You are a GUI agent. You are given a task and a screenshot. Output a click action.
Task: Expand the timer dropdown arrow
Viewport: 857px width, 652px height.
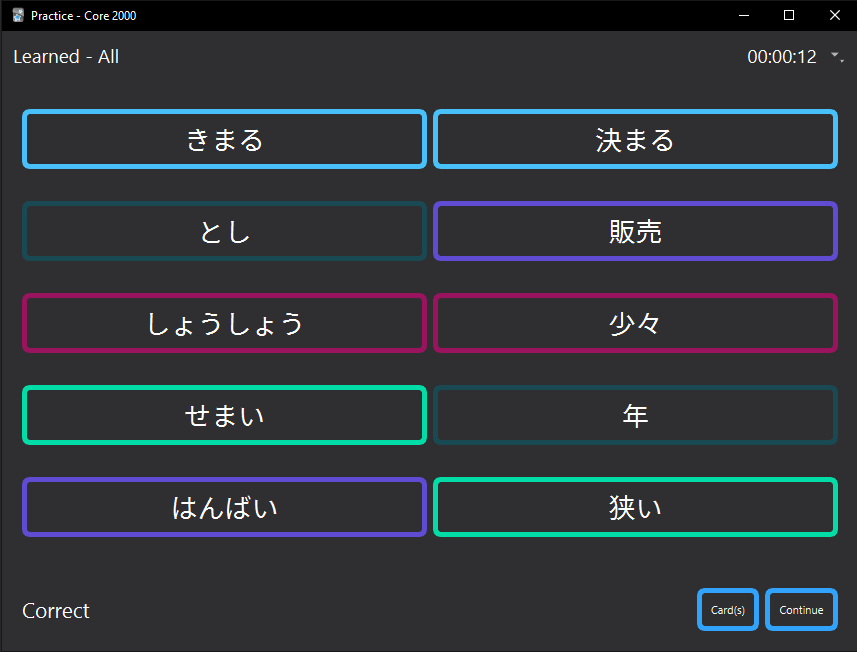tap(836, 58)
